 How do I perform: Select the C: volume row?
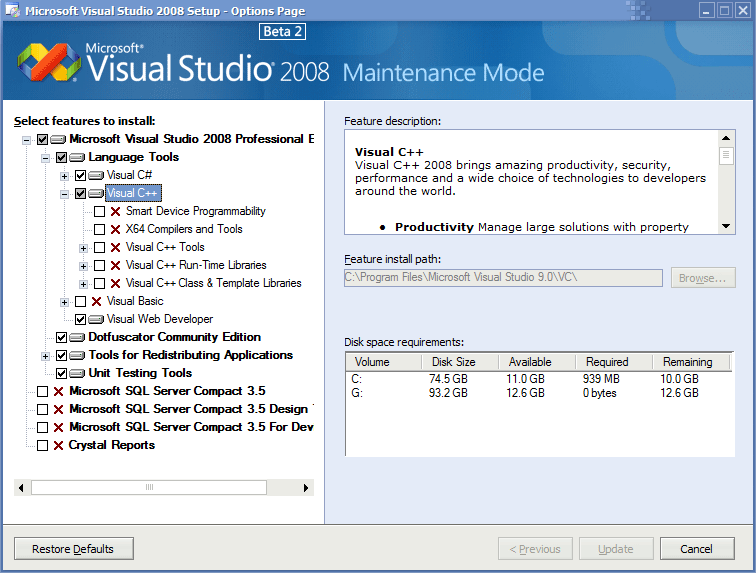540,379
